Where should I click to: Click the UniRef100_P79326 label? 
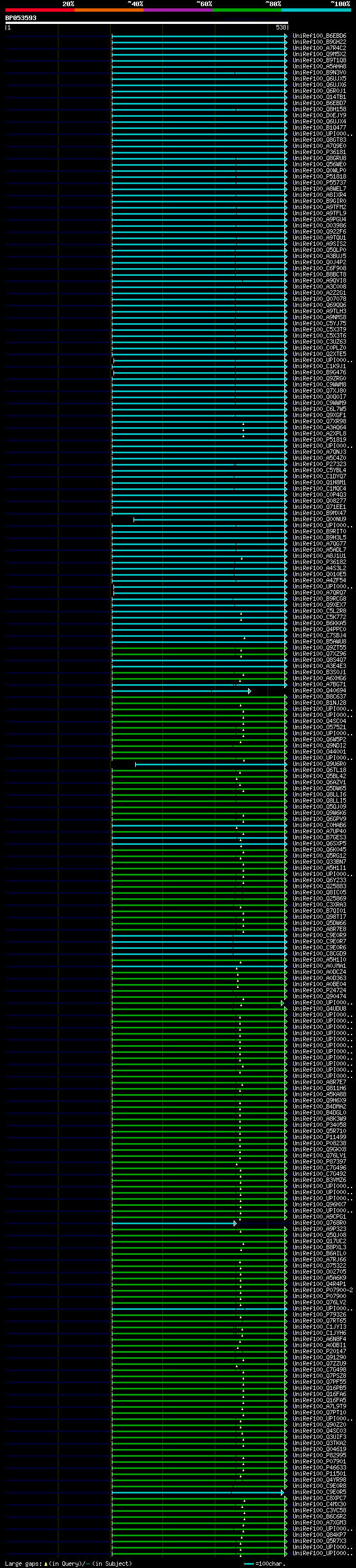(319, 1315)
